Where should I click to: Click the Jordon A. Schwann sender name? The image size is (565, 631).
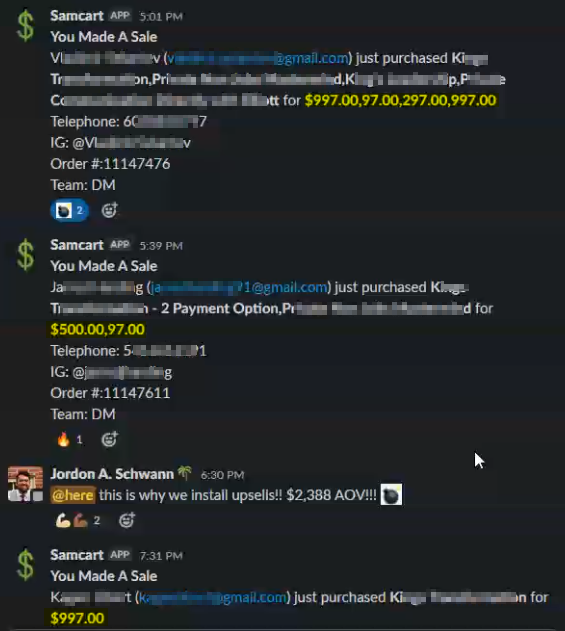(112, 474)
